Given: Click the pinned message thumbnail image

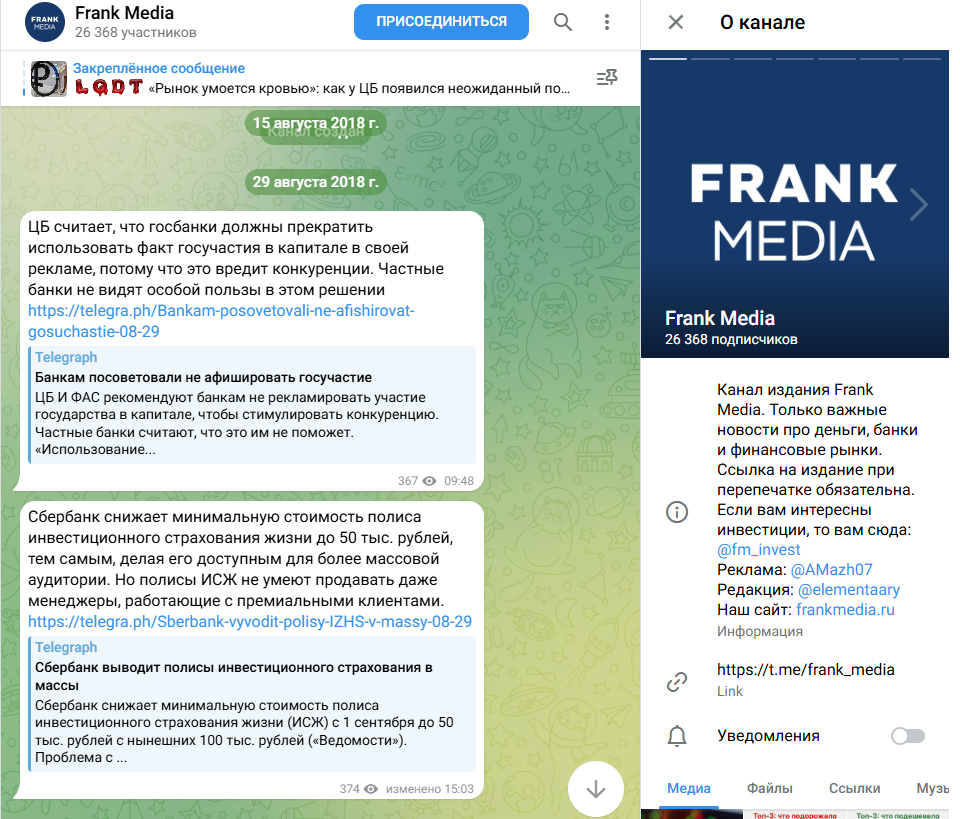Looking at the screenshot, I should 49,78.
